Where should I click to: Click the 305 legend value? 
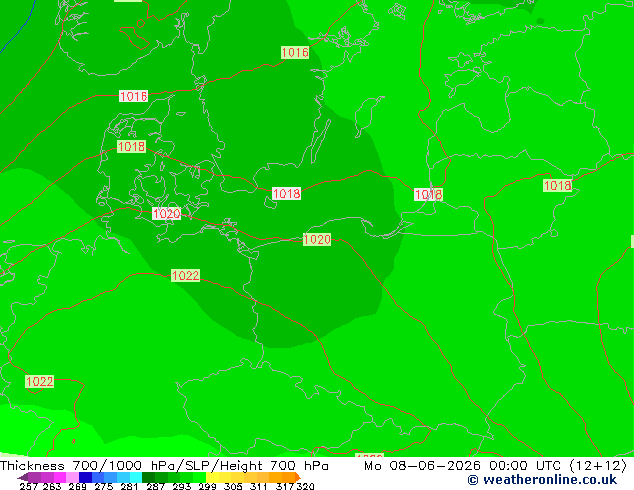[x=233, y=486]
